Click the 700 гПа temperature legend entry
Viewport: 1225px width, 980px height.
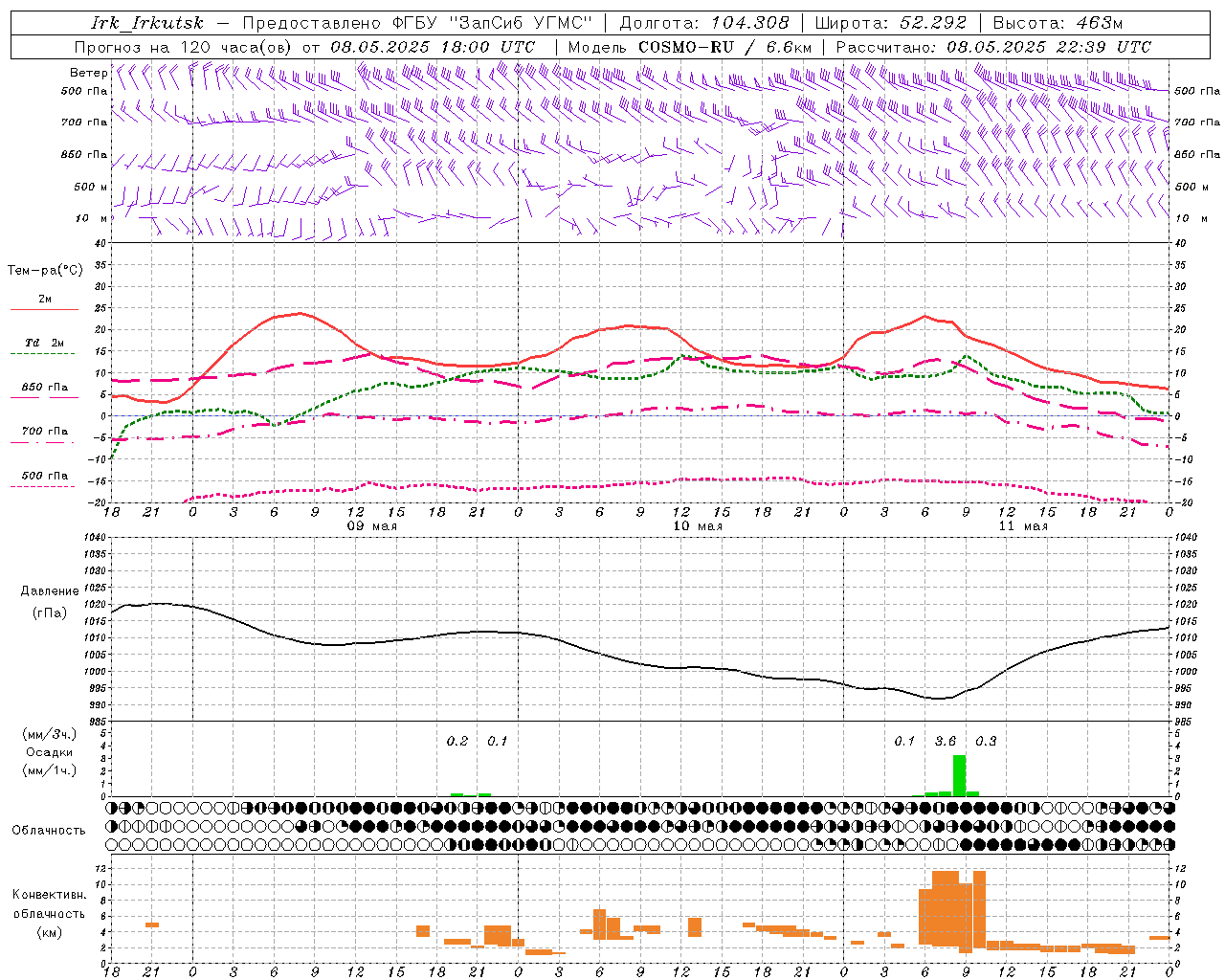pyautogui.click(x=44, y=432)
